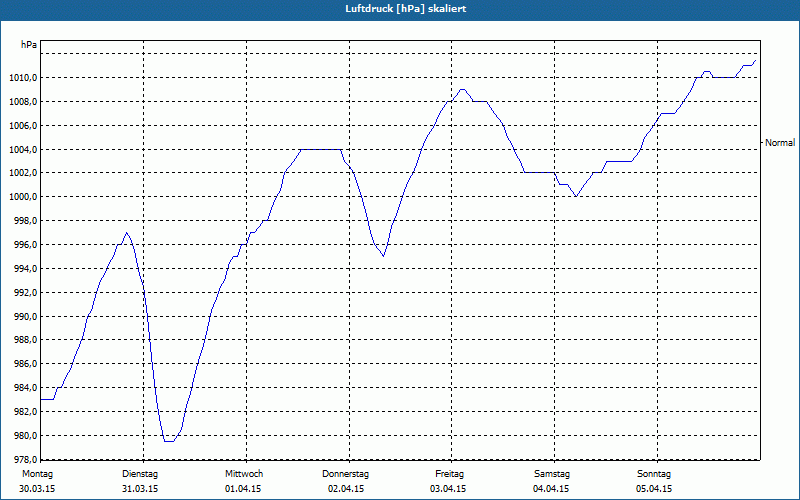This screenshot has width=800, height=500.
Task: Select the hPa unit label
Action: [x=29, y=45]
